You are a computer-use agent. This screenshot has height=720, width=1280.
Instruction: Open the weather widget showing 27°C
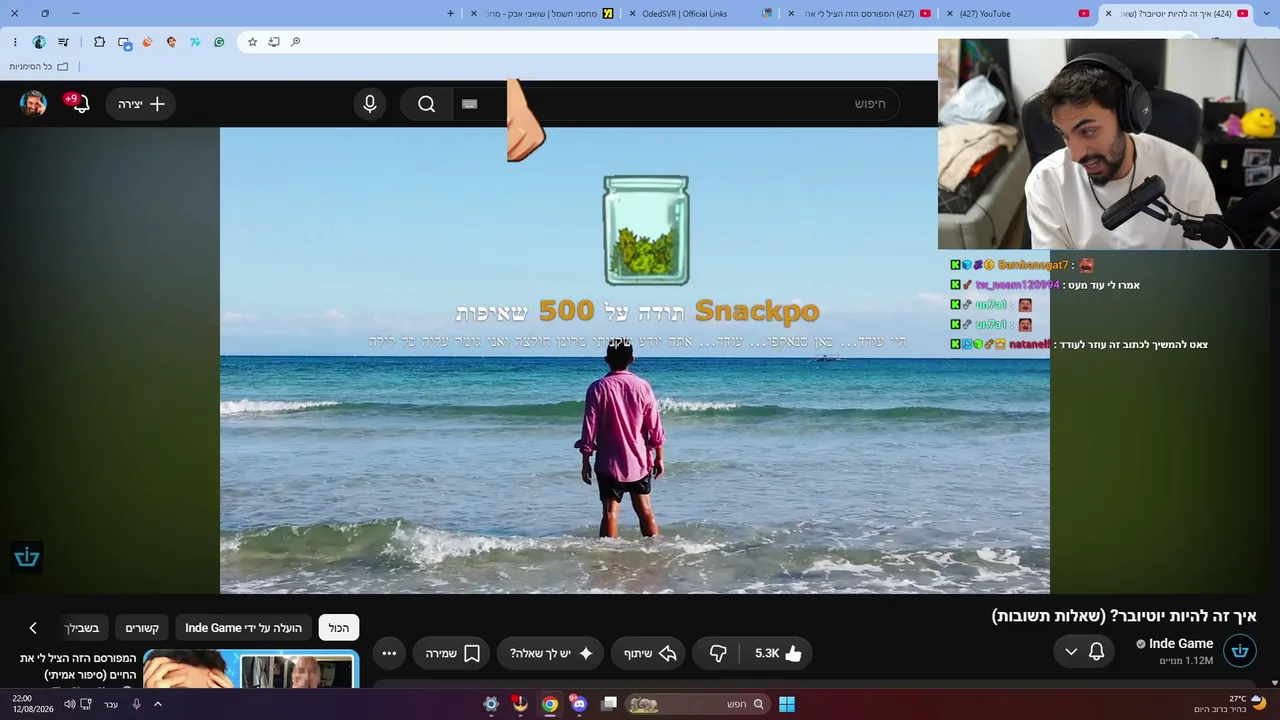tap(1232, 704)
